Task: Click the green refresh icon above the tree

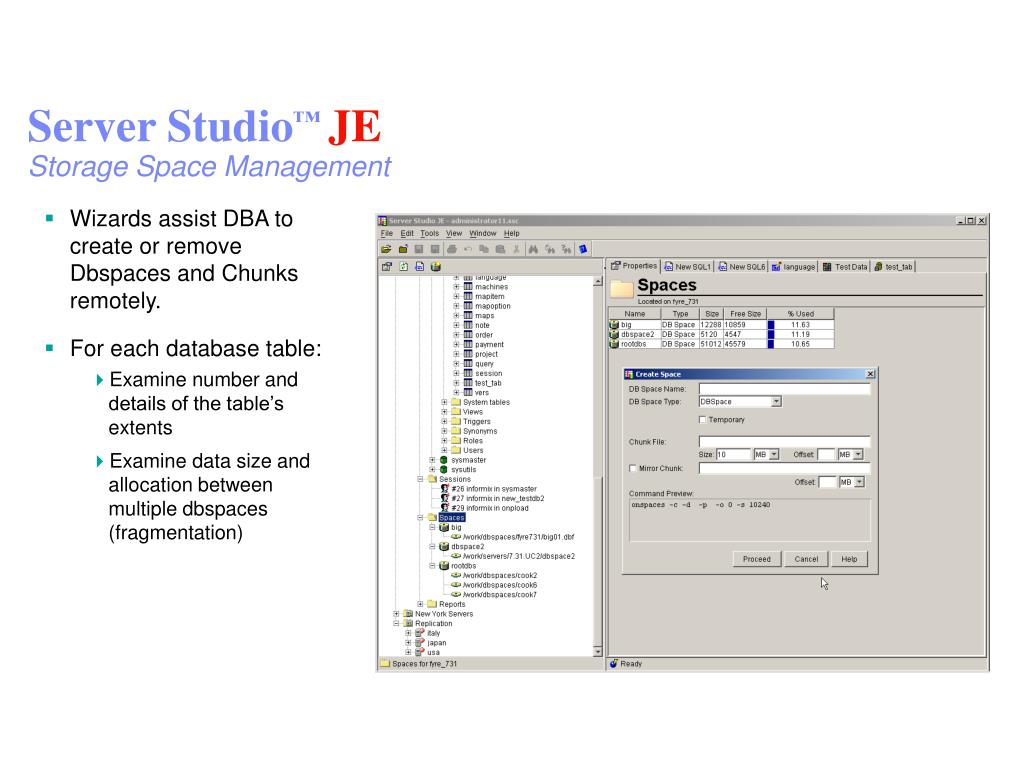Action: tap(404, 266)
